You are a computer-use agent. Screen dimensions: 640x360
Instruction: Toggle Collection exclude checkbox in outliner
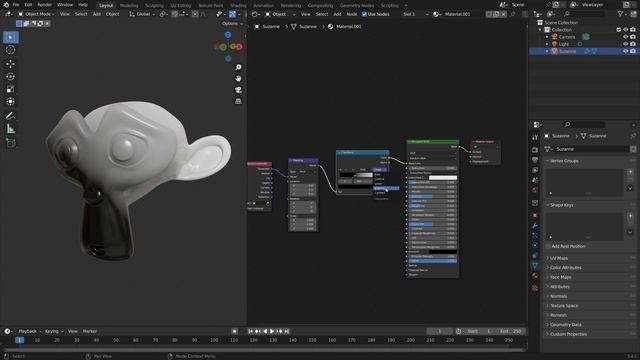(618, 30)
